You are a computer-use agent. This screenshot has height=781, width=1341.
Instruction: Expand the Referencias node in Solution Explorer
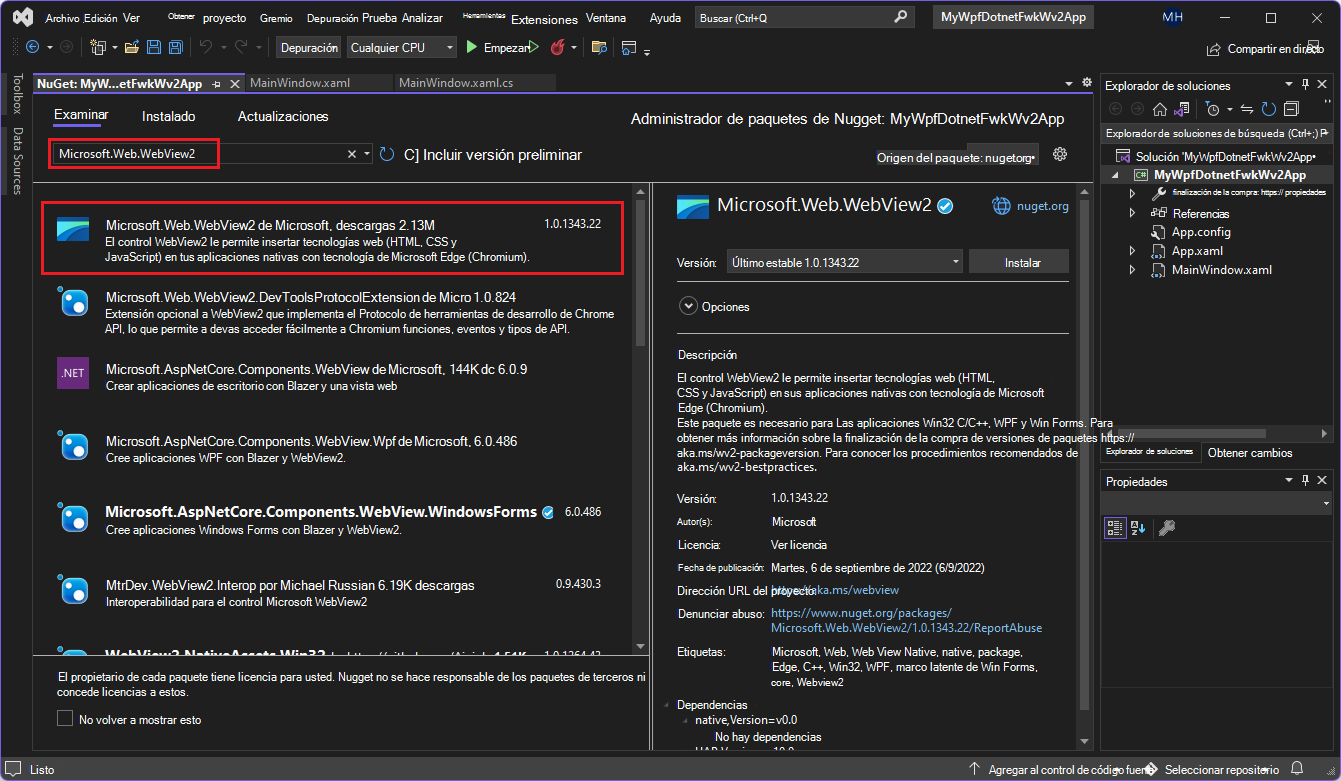click(x=1133, y=213)
